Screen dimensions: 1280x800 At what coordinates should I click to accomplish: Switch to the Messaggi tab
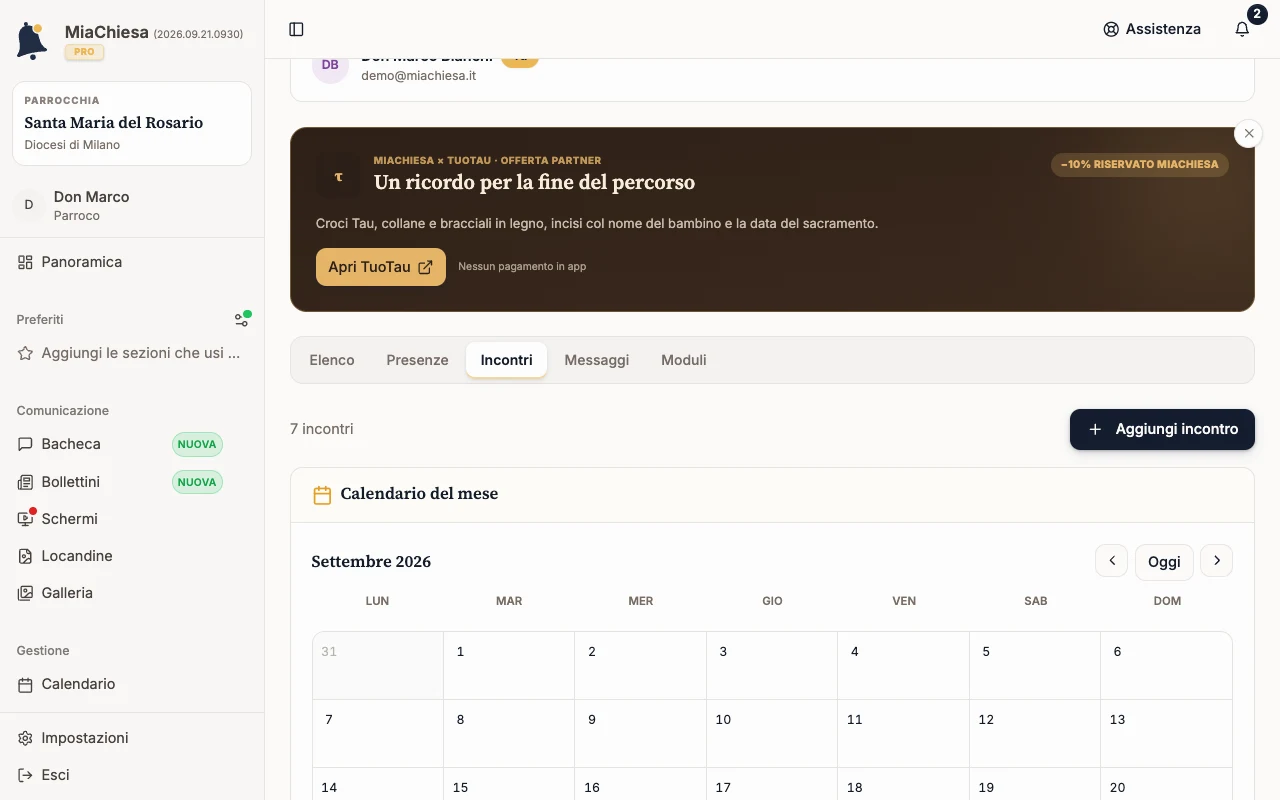[x=597, y=360]
